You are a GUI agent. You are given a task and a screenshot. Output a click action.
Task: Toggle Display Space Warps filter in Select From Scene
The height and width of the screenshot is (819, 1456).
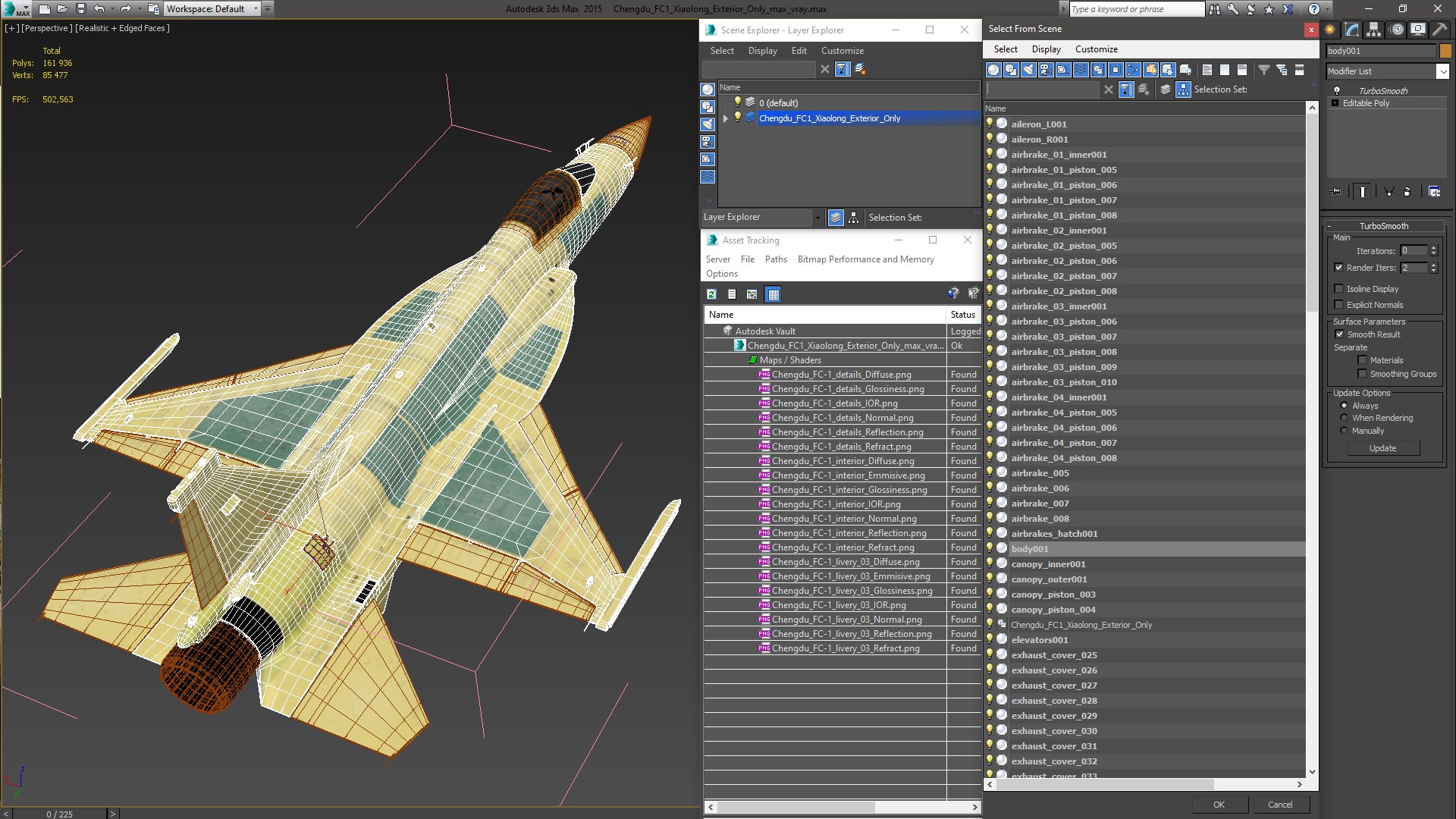1081,70
